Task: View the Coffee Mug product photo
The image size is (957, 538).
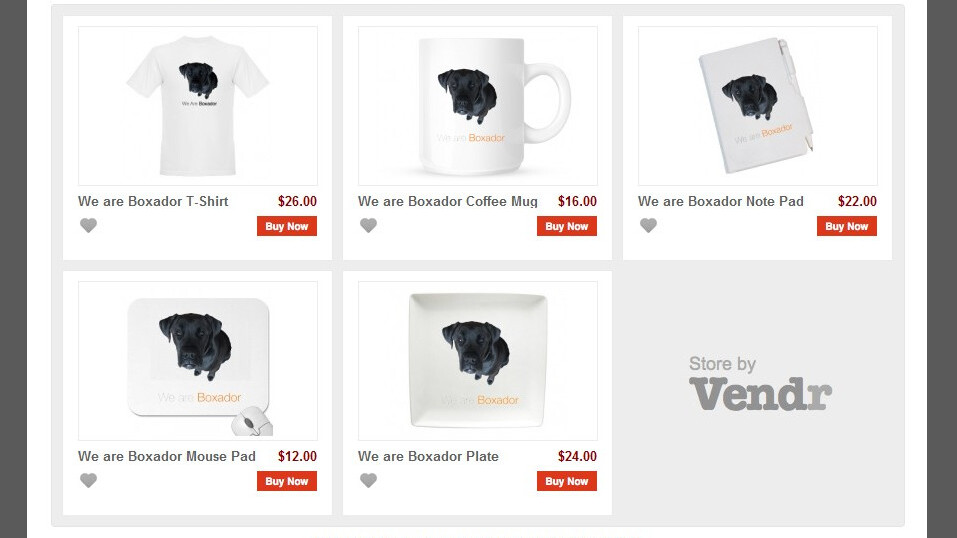Action: pos(478,106)
